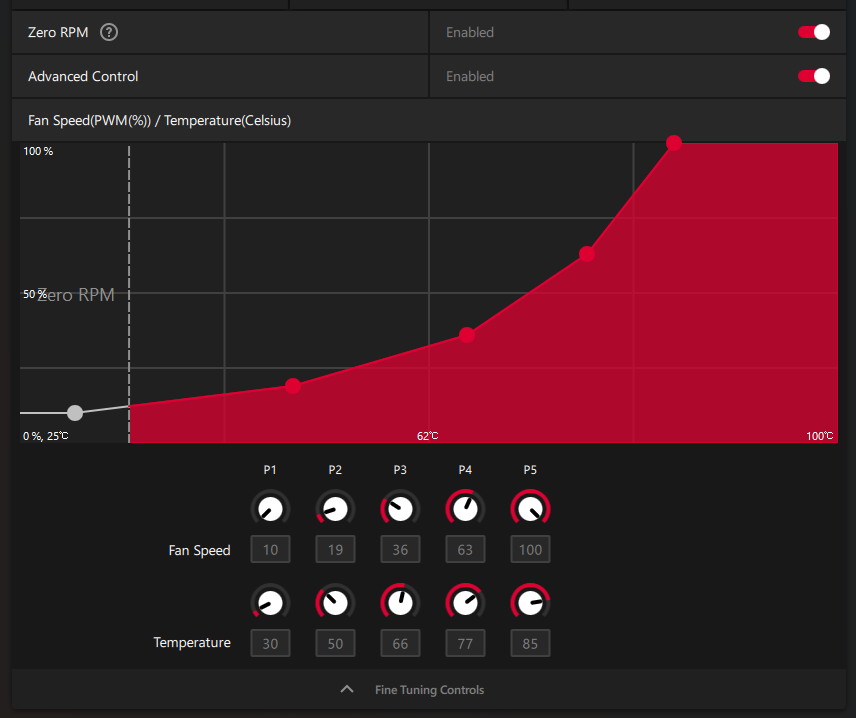Viewport: 856px width, 718px height.
Task: Adjust the P1 Fan Speed dial
Action: coord(270,509)
